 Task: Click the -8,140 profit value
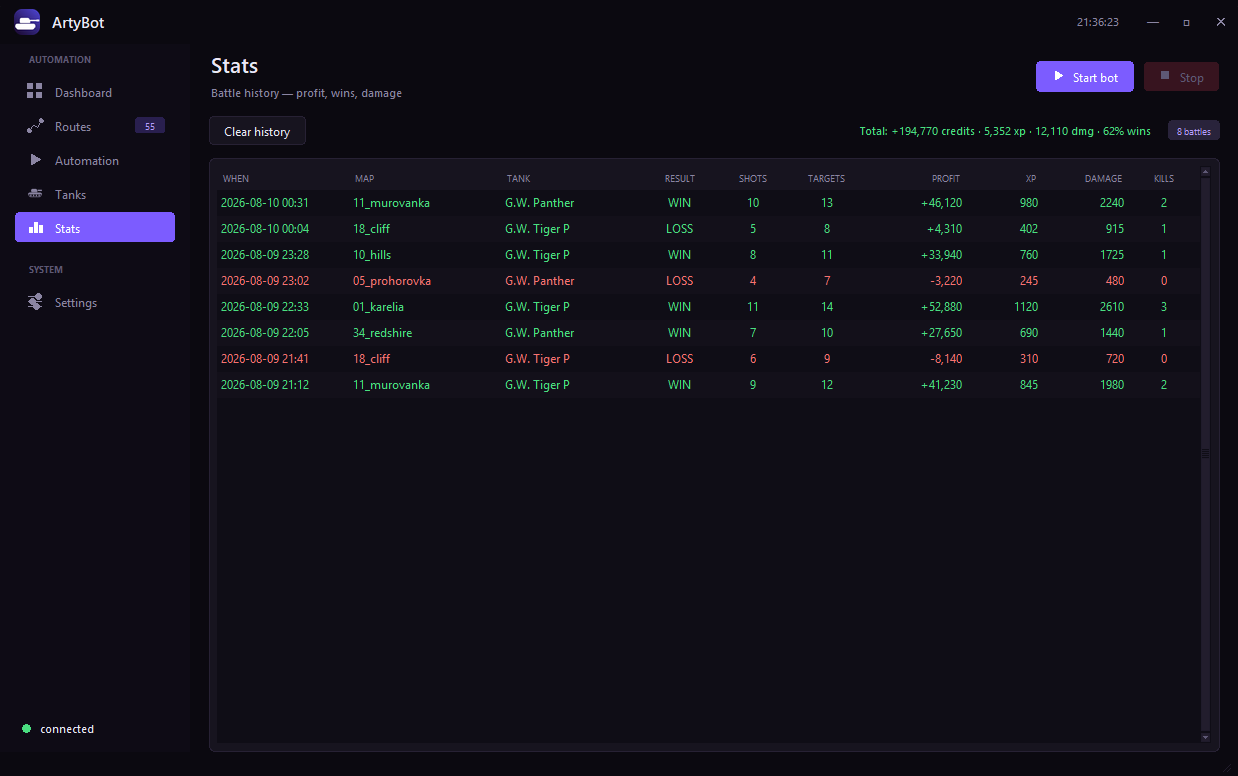point(944,359)
